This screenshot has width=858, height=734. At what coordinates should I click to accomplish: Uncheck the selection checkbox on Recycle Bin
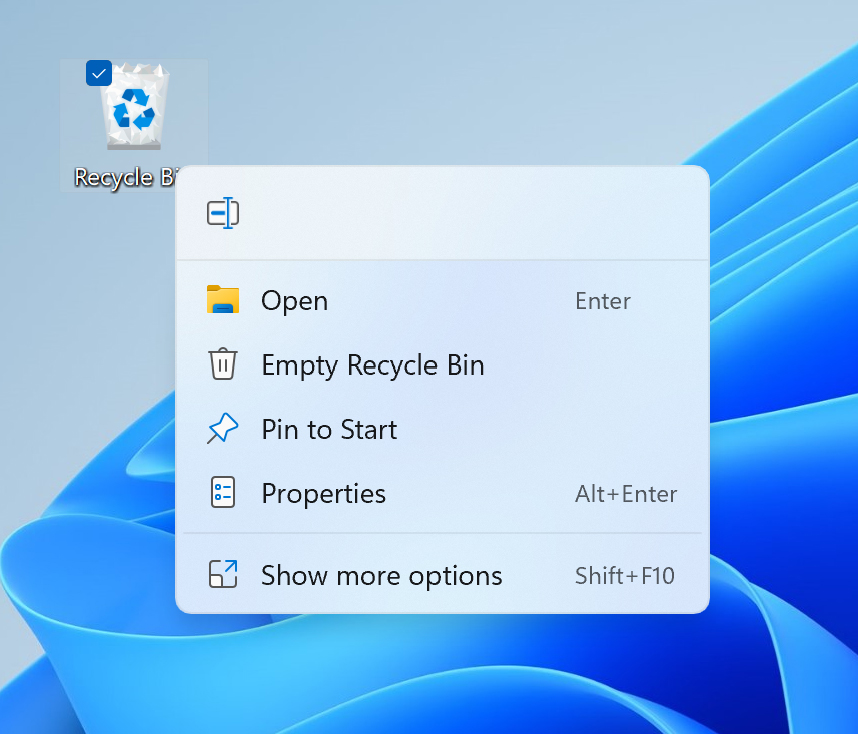98,73
